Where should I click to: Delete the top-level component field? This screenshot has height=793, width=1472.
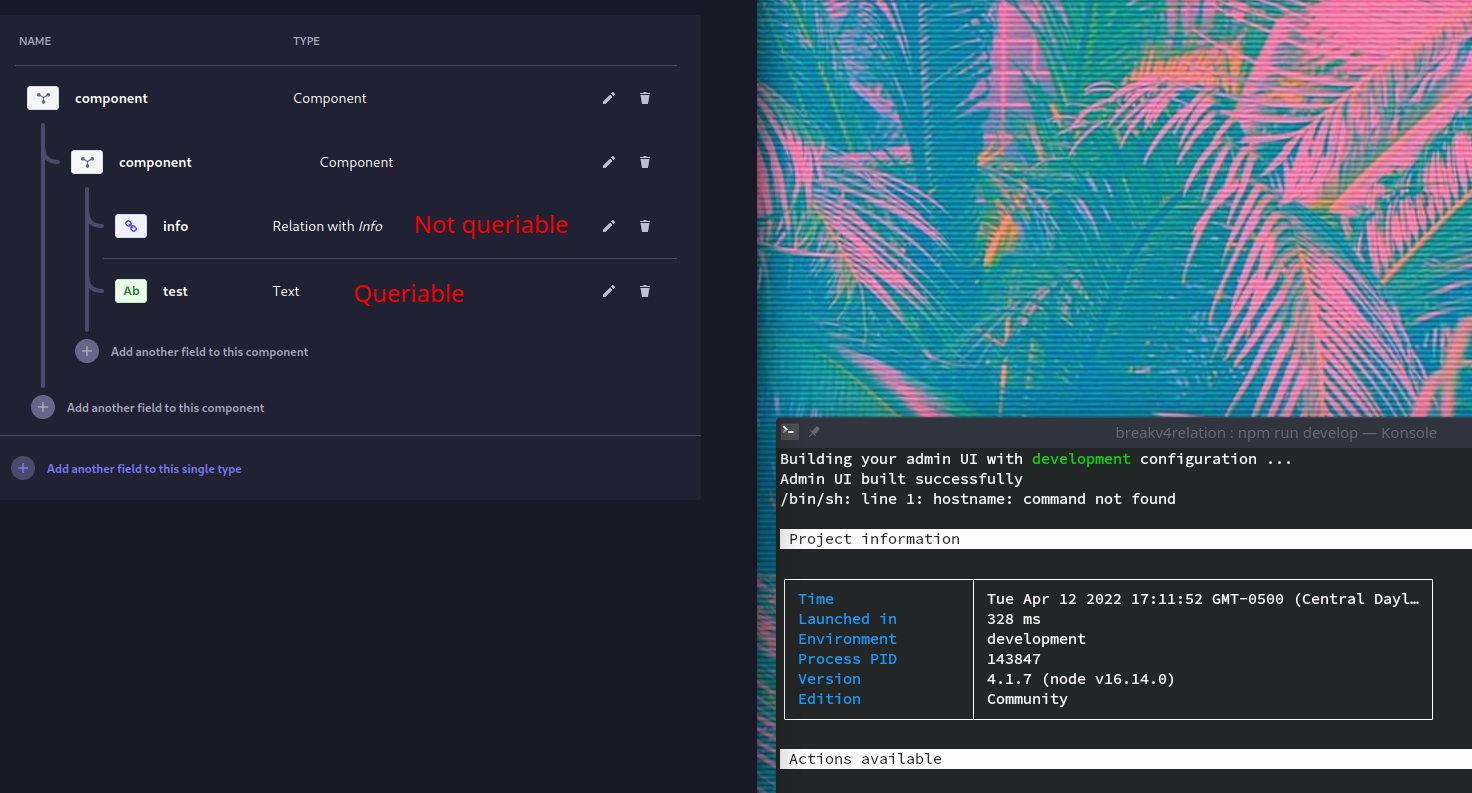645,98
